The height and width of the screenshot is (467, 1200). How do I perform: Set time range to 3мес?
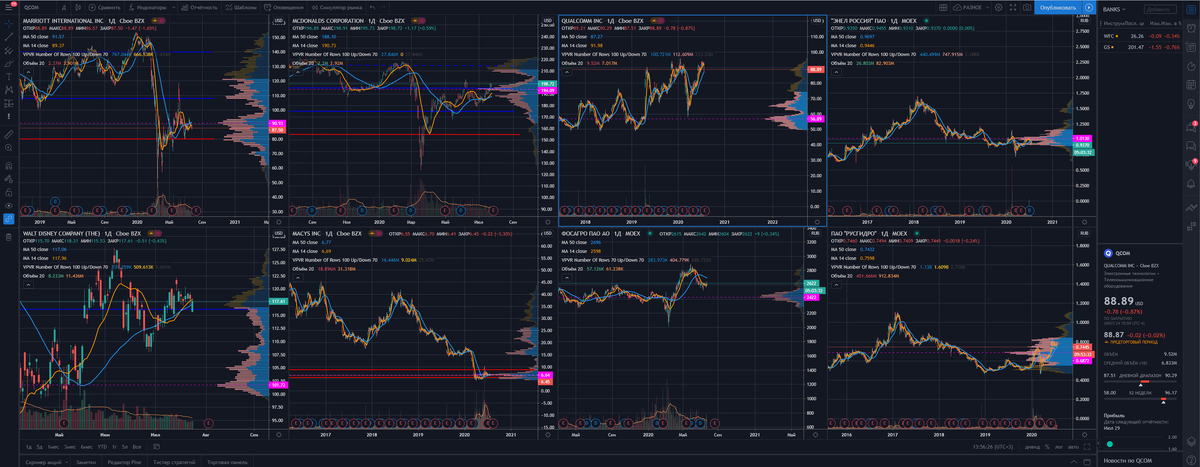point(70,447)
